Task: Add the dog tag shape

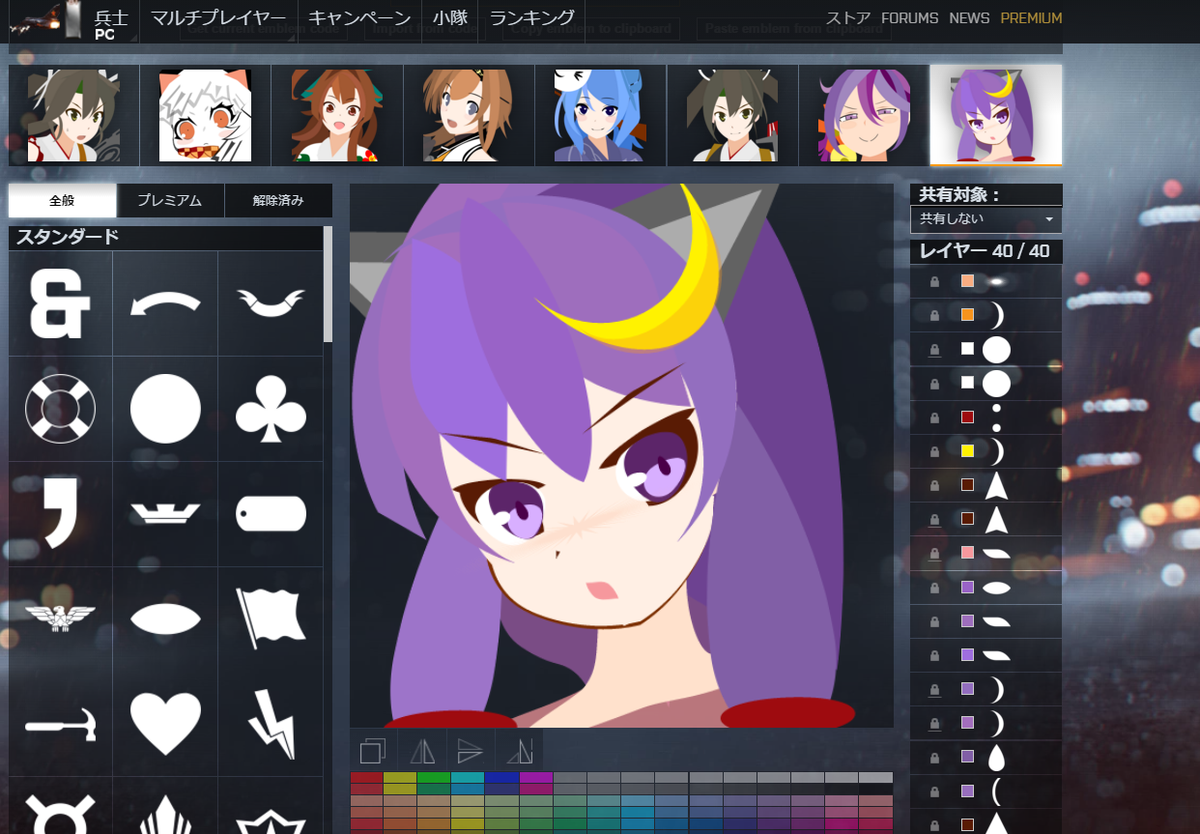Action: (x=270, y=514)
